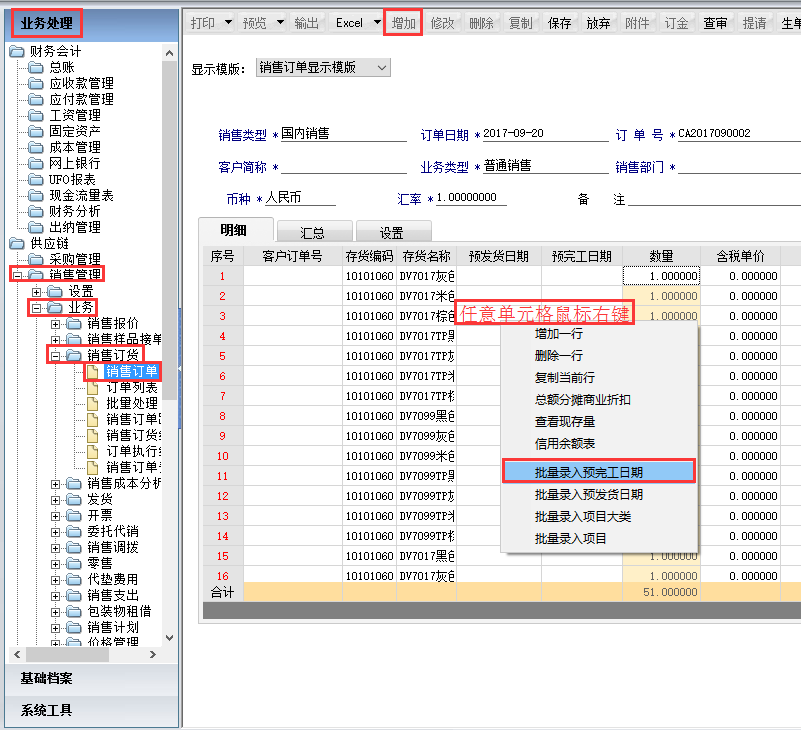Viewport: 801px width, 730px height.
Task: Click the 增加 toolbar button
Action: (x=403, y=23)
